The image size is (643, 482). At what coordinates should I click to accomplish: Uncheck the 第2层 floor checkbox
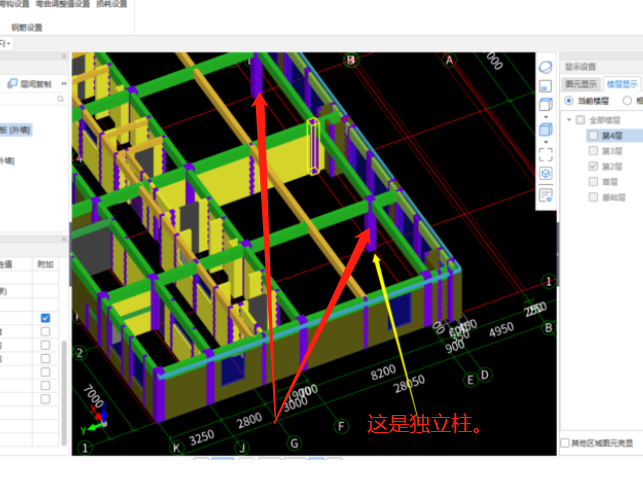(x=593, y=165)
